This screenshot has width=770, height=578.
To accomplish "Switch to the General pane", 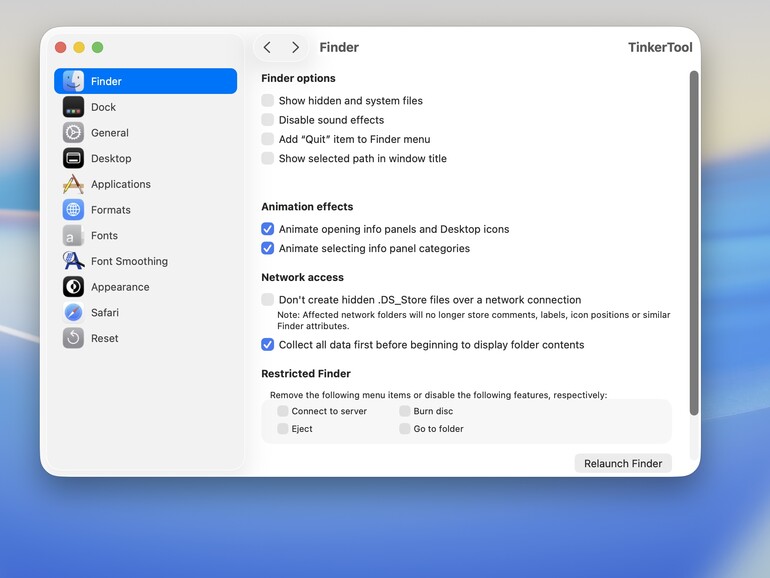I will [x=145, y=133].
